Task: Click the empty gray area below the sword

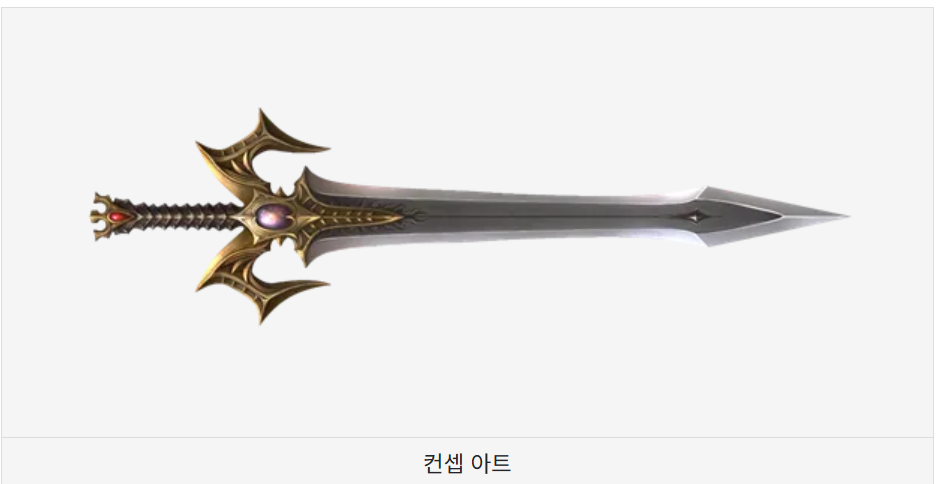Action: 470,382
